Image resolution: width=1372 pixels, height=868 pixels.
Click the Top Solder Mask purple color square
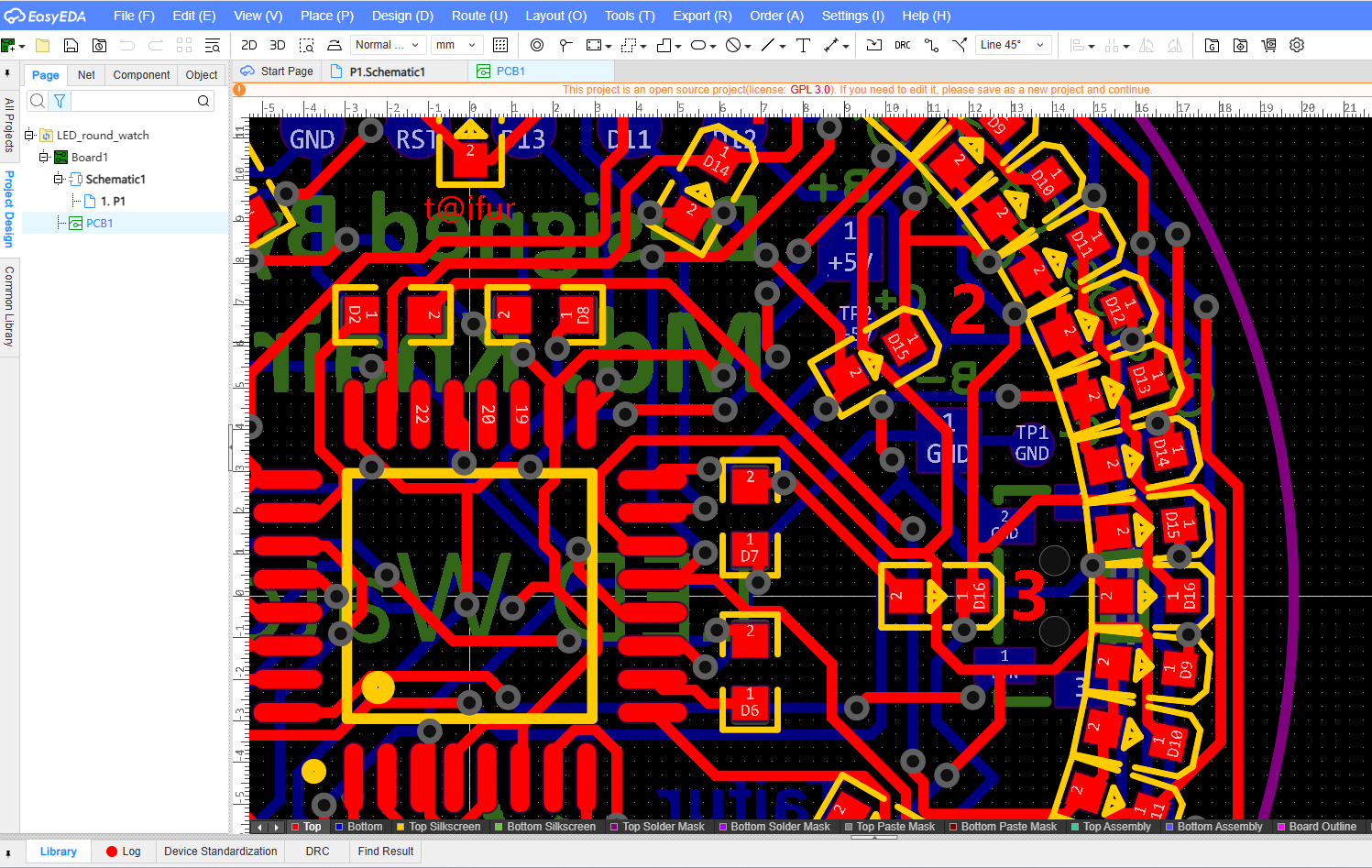614,827
